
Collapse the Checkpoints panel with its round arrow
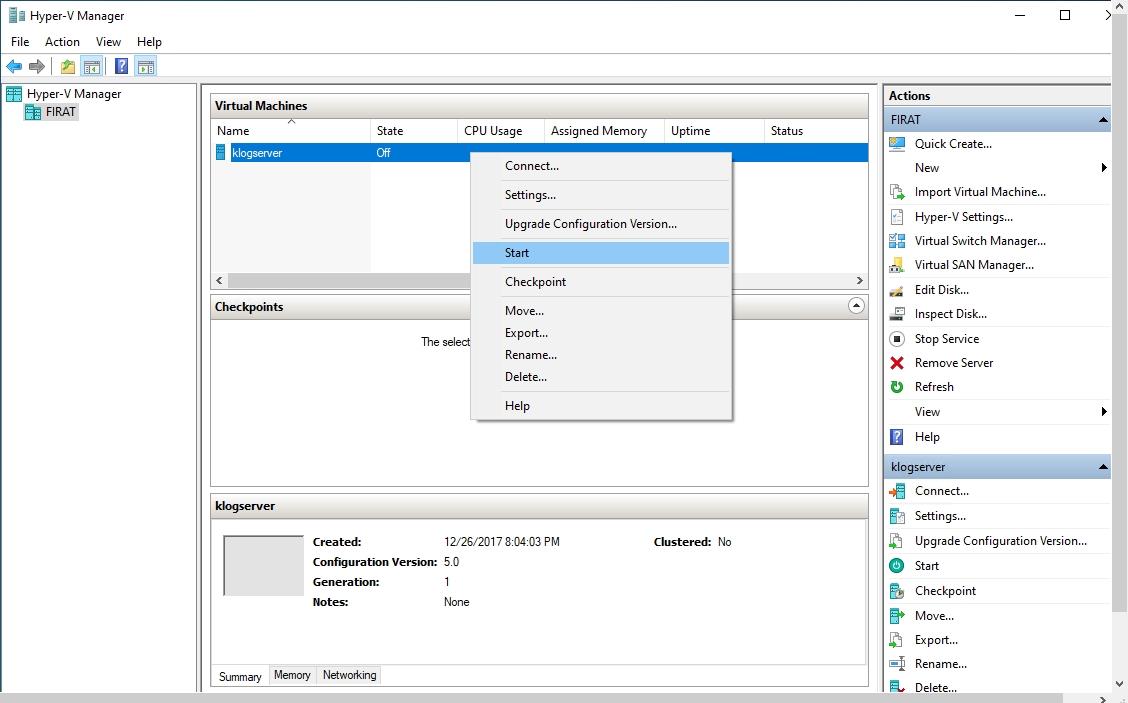[x=856, y=306]
